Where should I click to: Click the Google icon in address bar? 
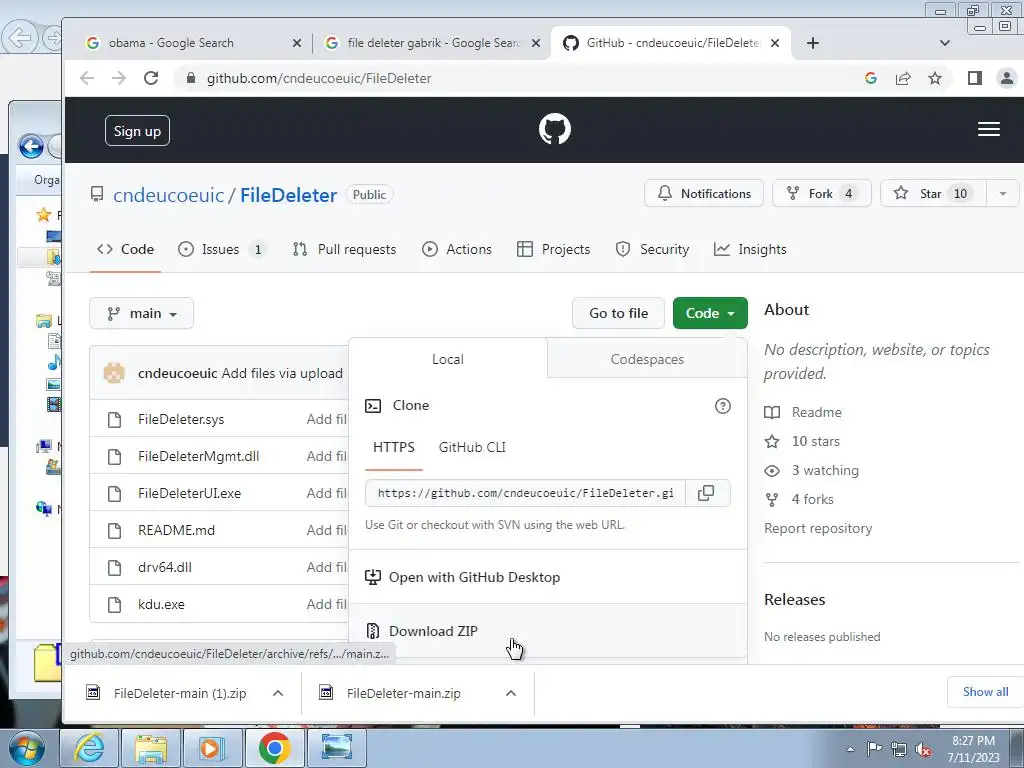(871, 78)
